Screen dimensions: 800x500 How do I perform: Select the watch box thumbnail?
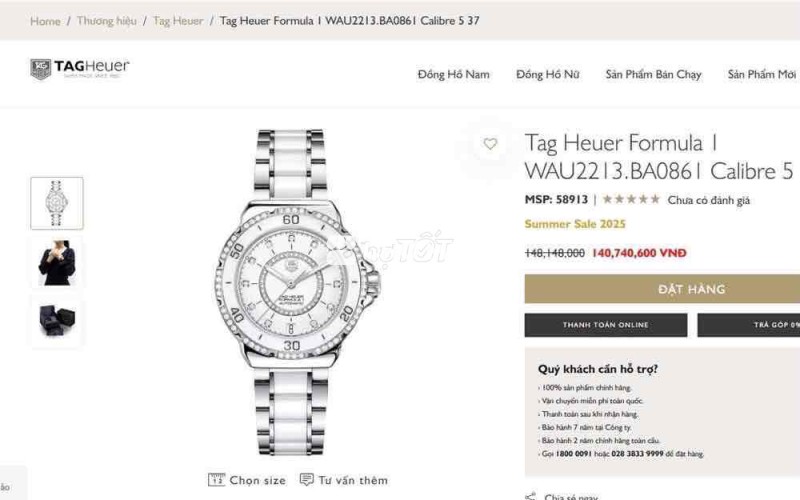(57, 321)
